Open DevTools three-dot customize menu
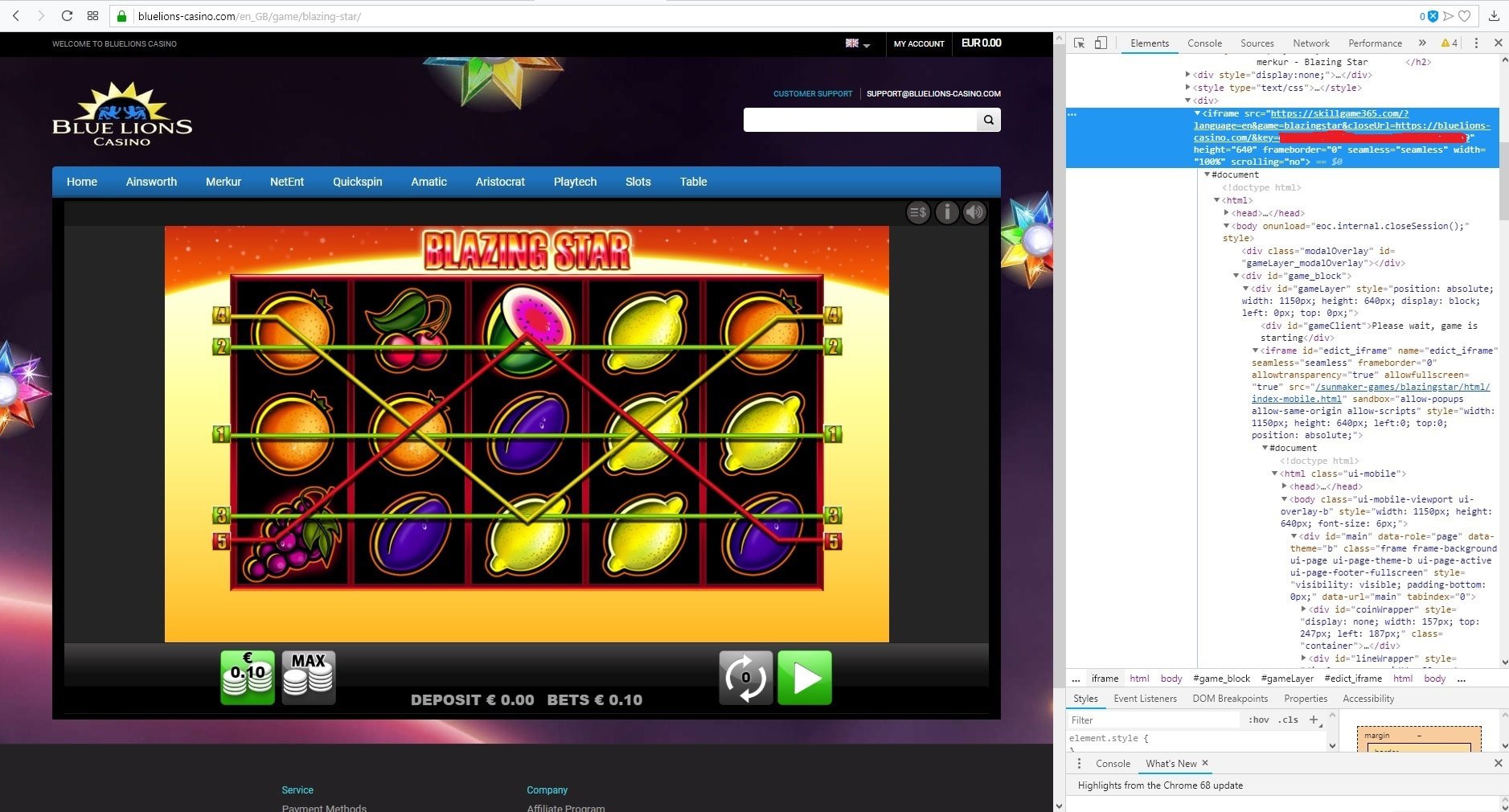Screen dimensions: 1509x812 1476,43
